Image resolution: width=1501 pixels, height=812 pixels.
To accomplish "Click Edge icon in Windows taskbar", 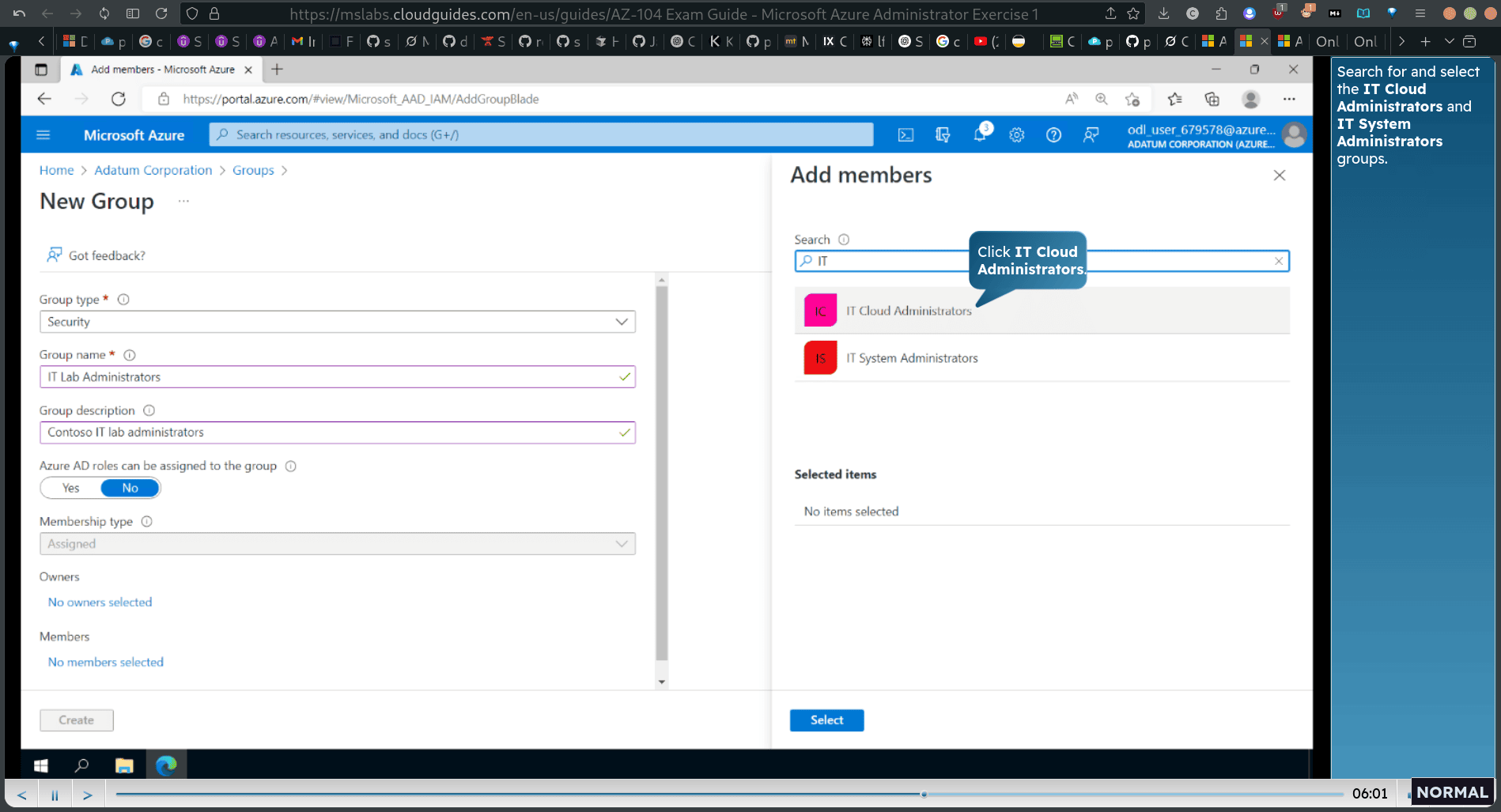I will pyautogui.click(x=166, y=765).
